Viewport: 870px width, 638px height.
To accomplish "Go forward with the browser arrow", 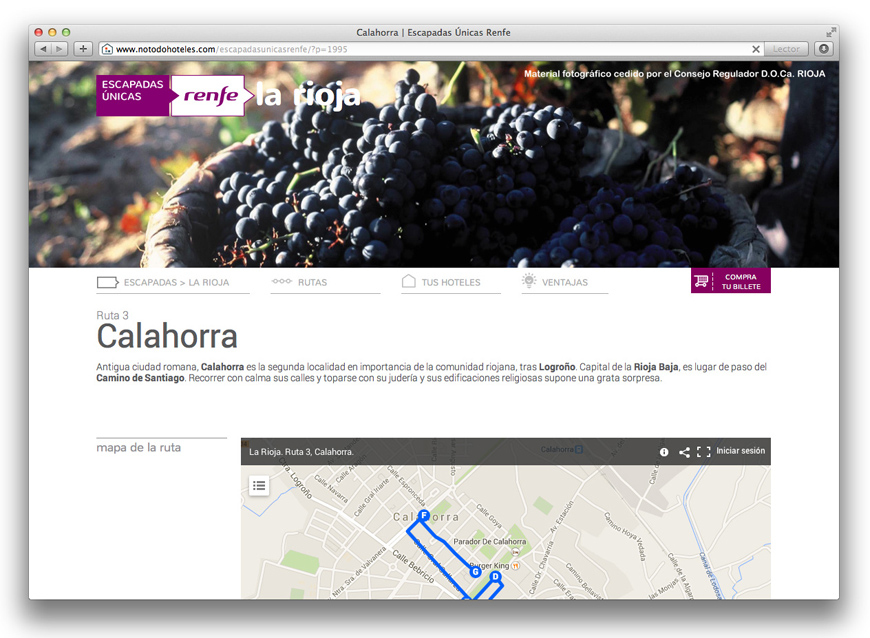I will (59, 49).
